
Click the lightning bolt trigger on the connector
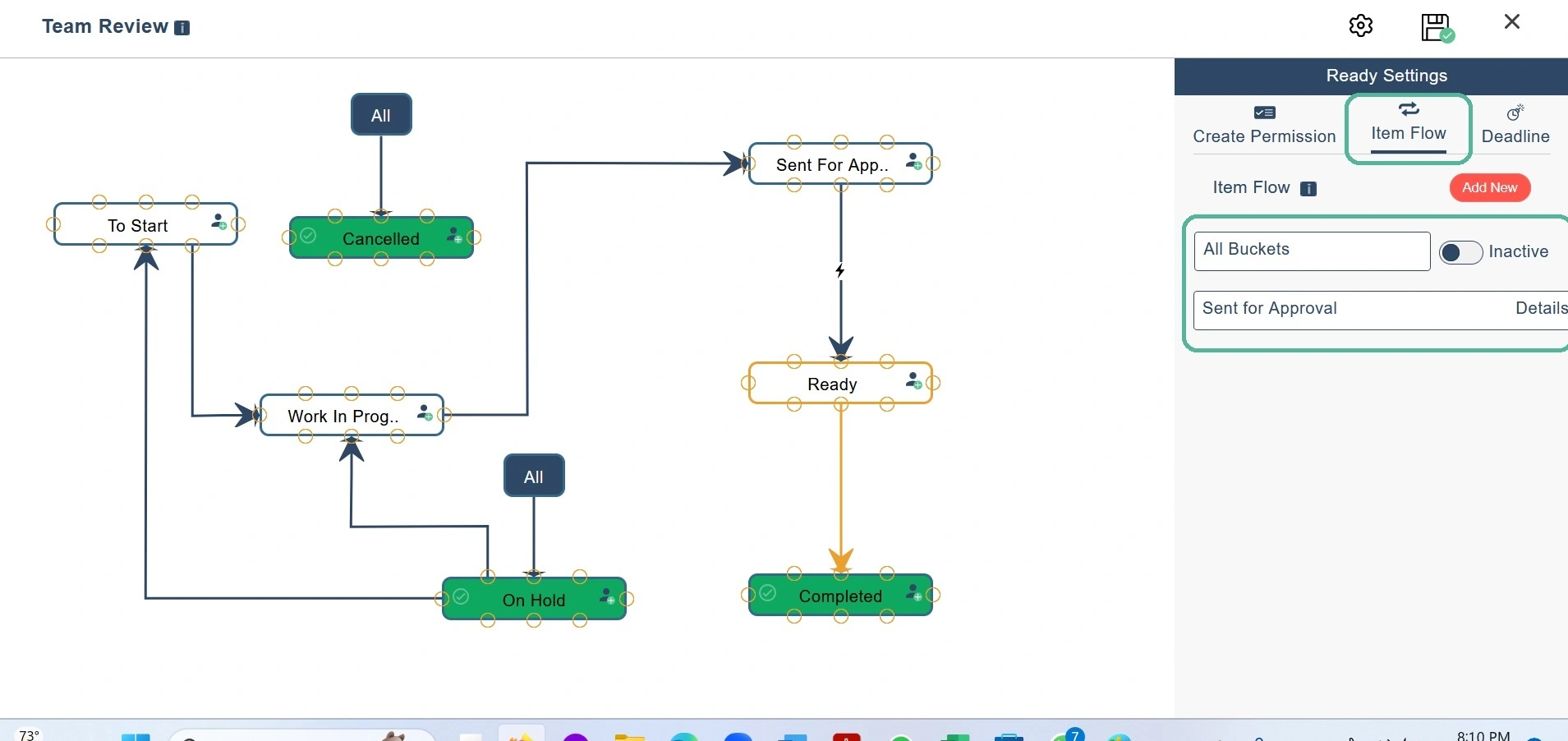point(839,270)
